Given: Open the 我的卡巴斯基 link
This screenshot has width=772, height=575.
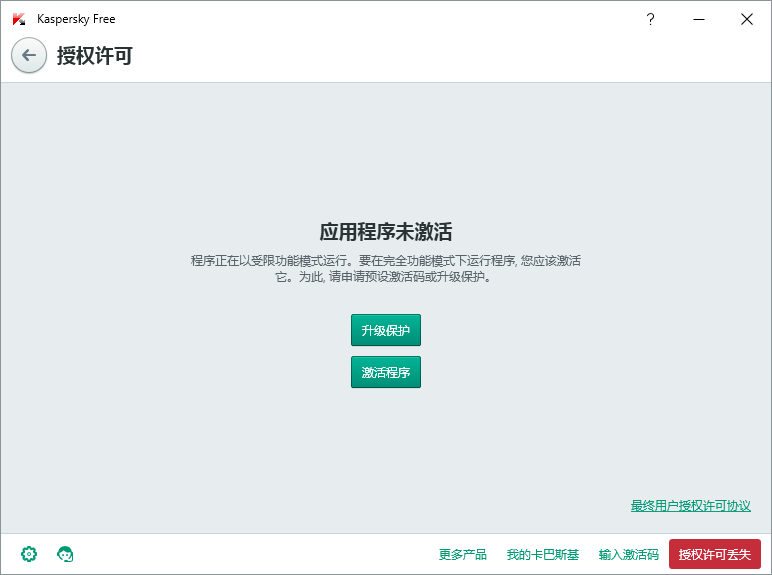Looking at the screenshot, I should pyautogui.click(x=543, y=554).
